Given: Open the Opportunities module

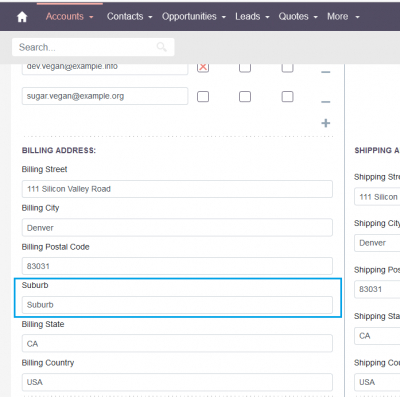Looking at the screenshot, I should pos(189,16).
